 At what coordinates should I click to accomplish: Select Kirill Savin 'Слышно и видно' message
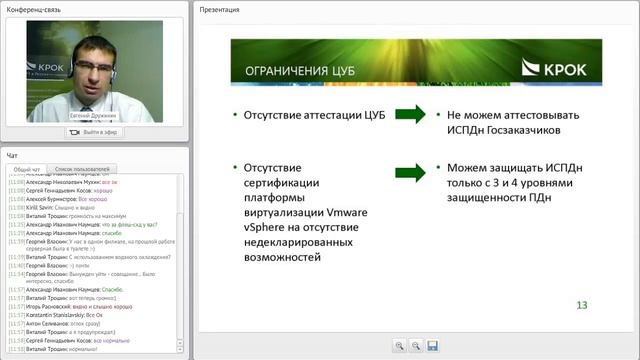[x=52, y=208]
